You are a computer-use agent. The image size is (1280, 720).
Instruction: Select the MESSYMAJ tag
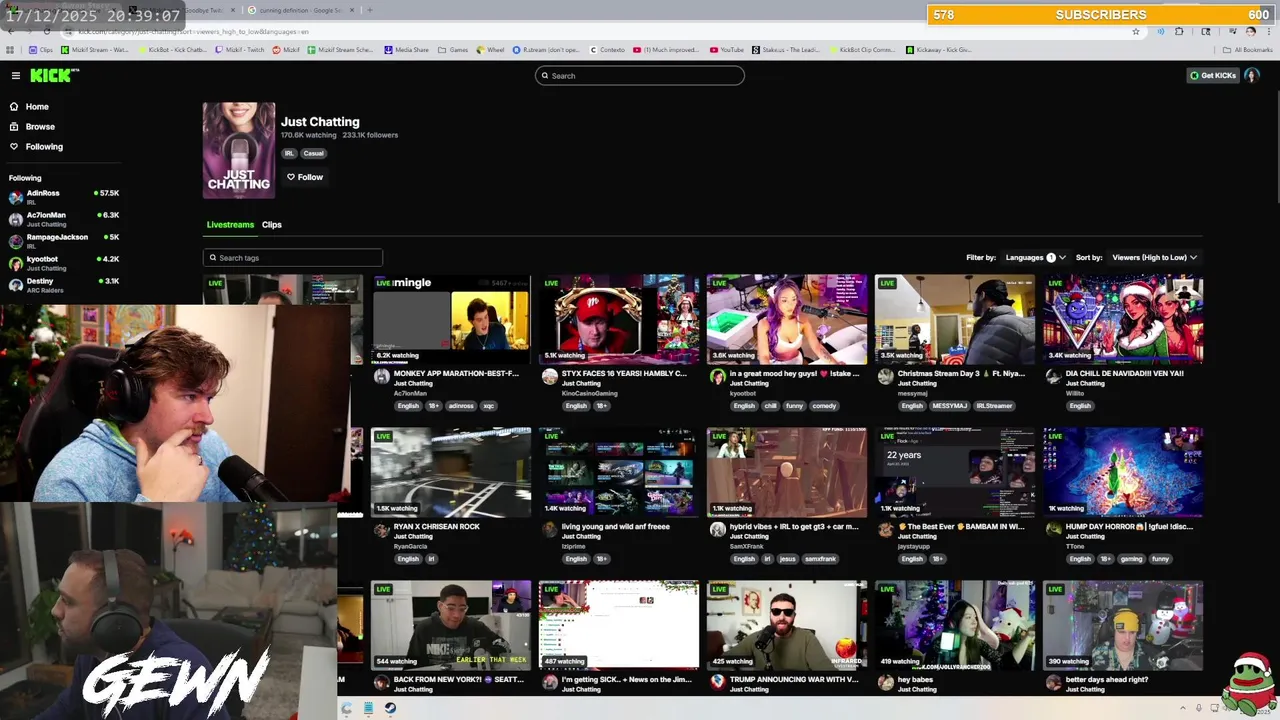949,406
